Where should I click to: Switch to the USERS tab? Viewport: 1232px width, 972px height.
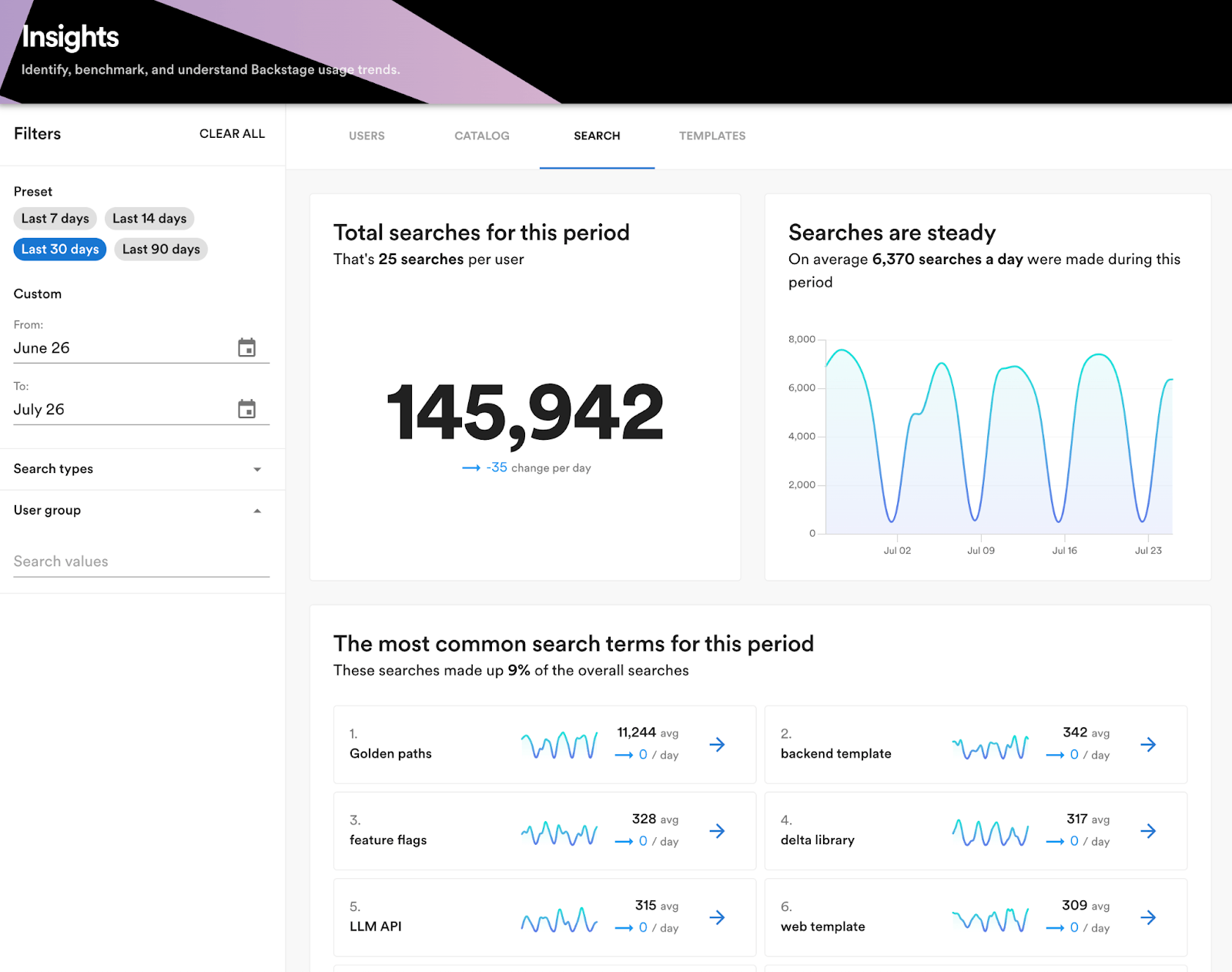coord(367,136)
